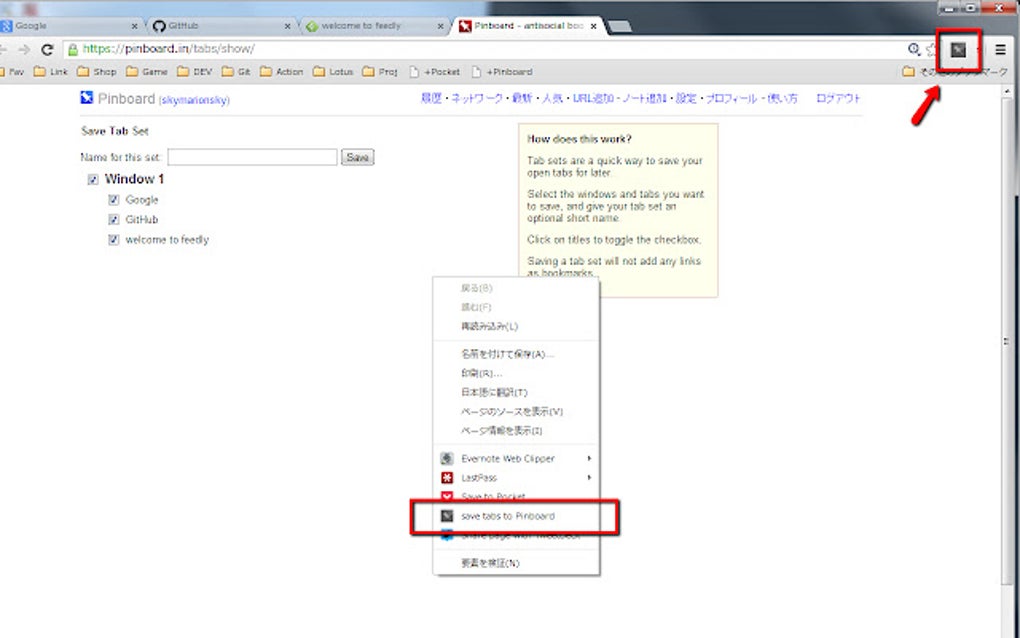This screenshot has width=1020, height=638.
Task: Click the Evernote Web Clipper icon in context menu
Action: click(446, 458)
